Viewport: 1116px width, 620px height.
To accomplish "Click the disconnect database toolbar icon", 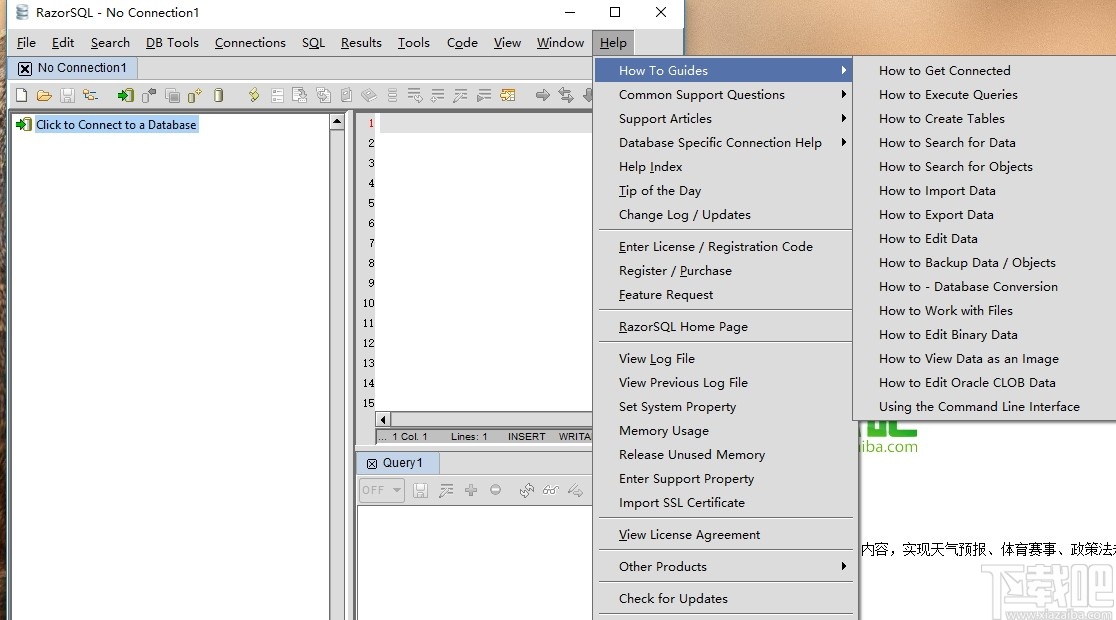I will pyautogui.click(x=149, y=95).
